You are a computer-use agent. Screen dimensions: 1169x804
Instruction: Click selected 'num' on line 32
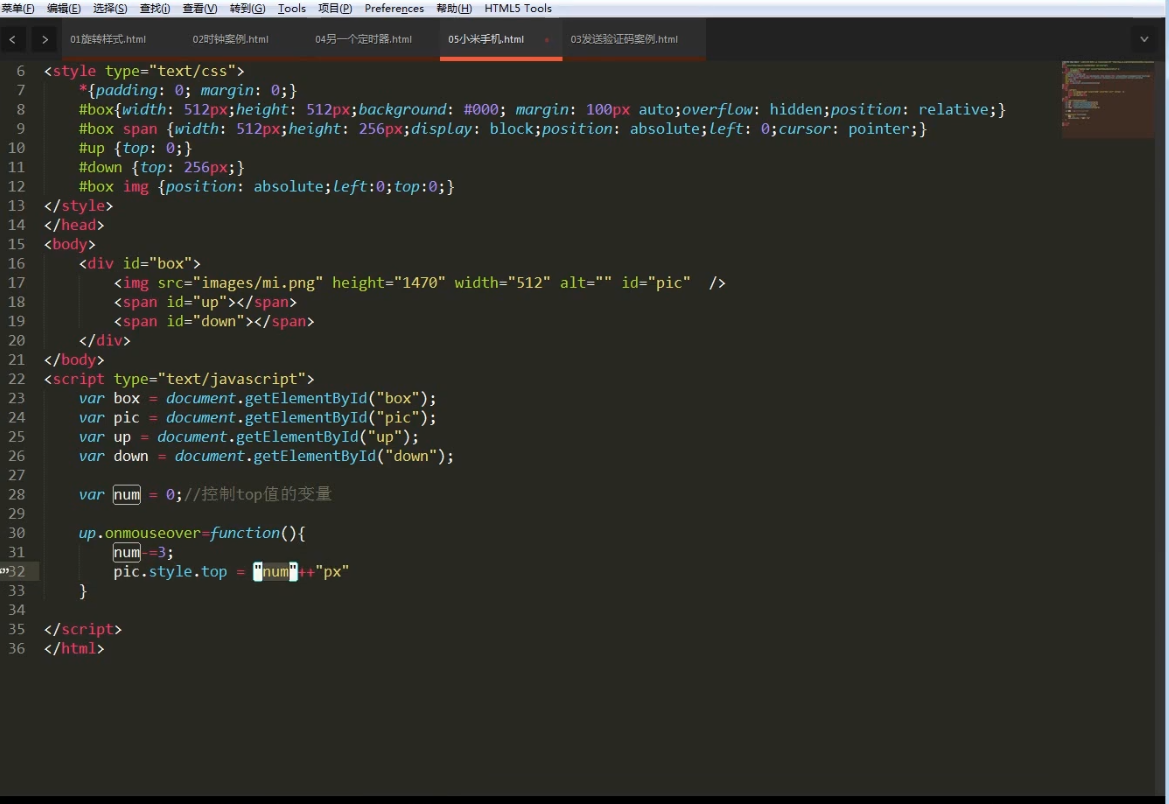coord(275,572)
